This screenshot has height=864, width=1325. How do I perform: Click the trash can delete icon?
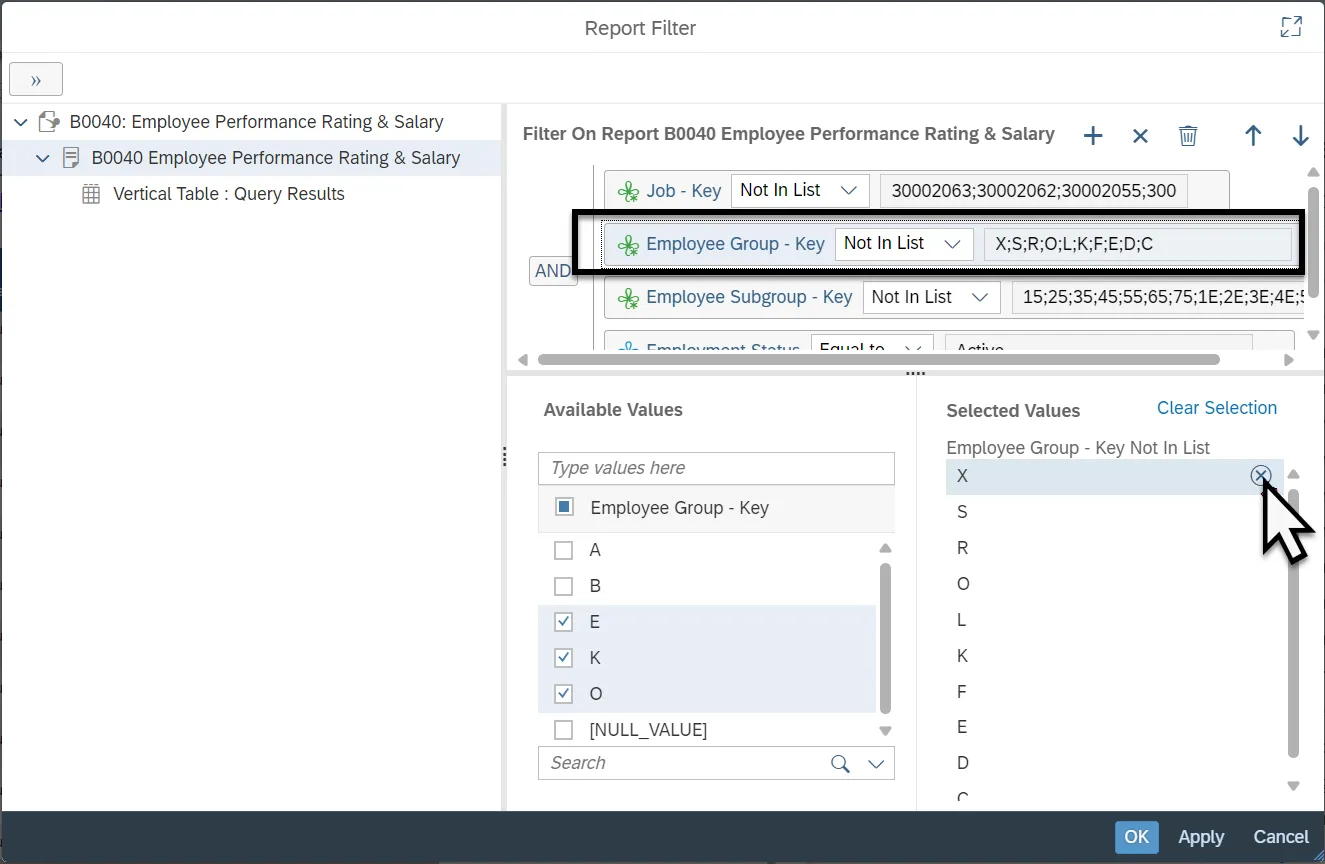pos(1187,136)
